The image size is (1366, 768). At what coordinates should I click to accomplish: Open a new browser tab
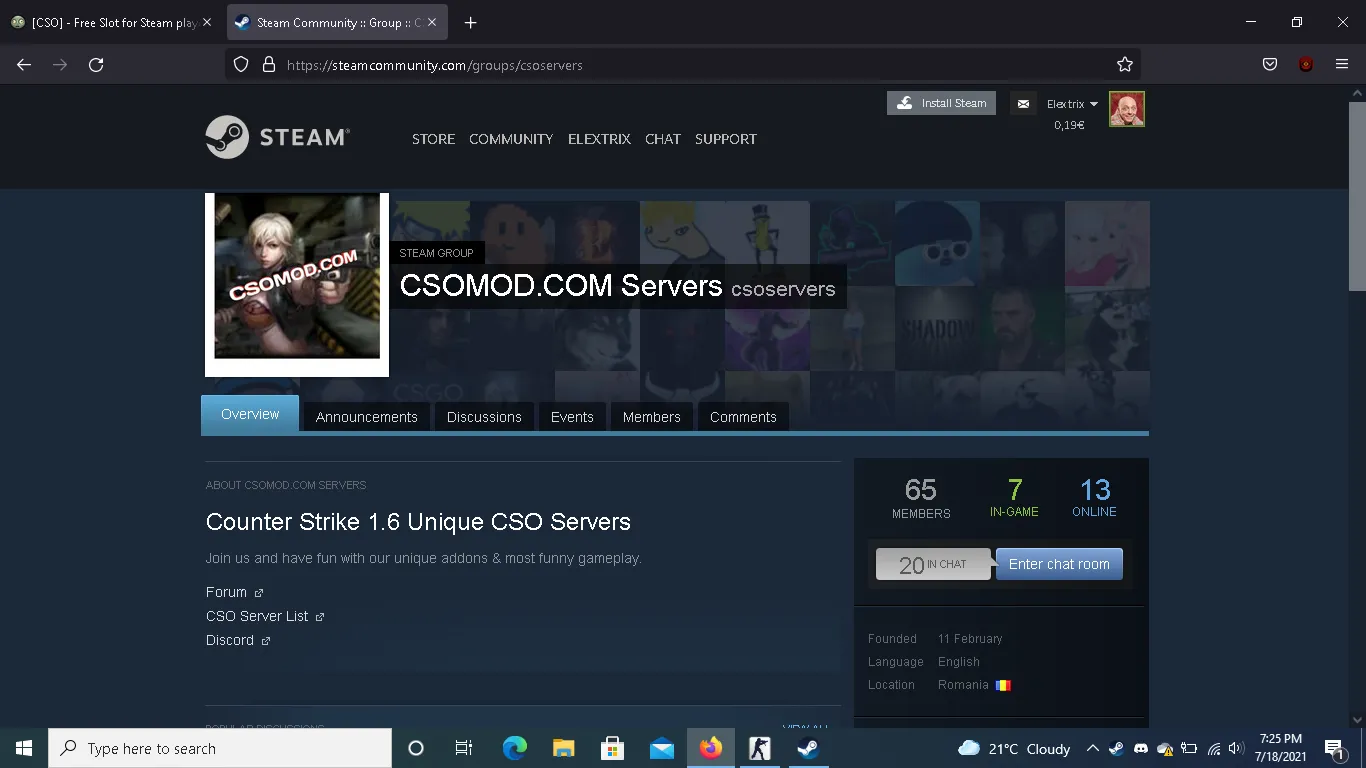tap(471, 23)
